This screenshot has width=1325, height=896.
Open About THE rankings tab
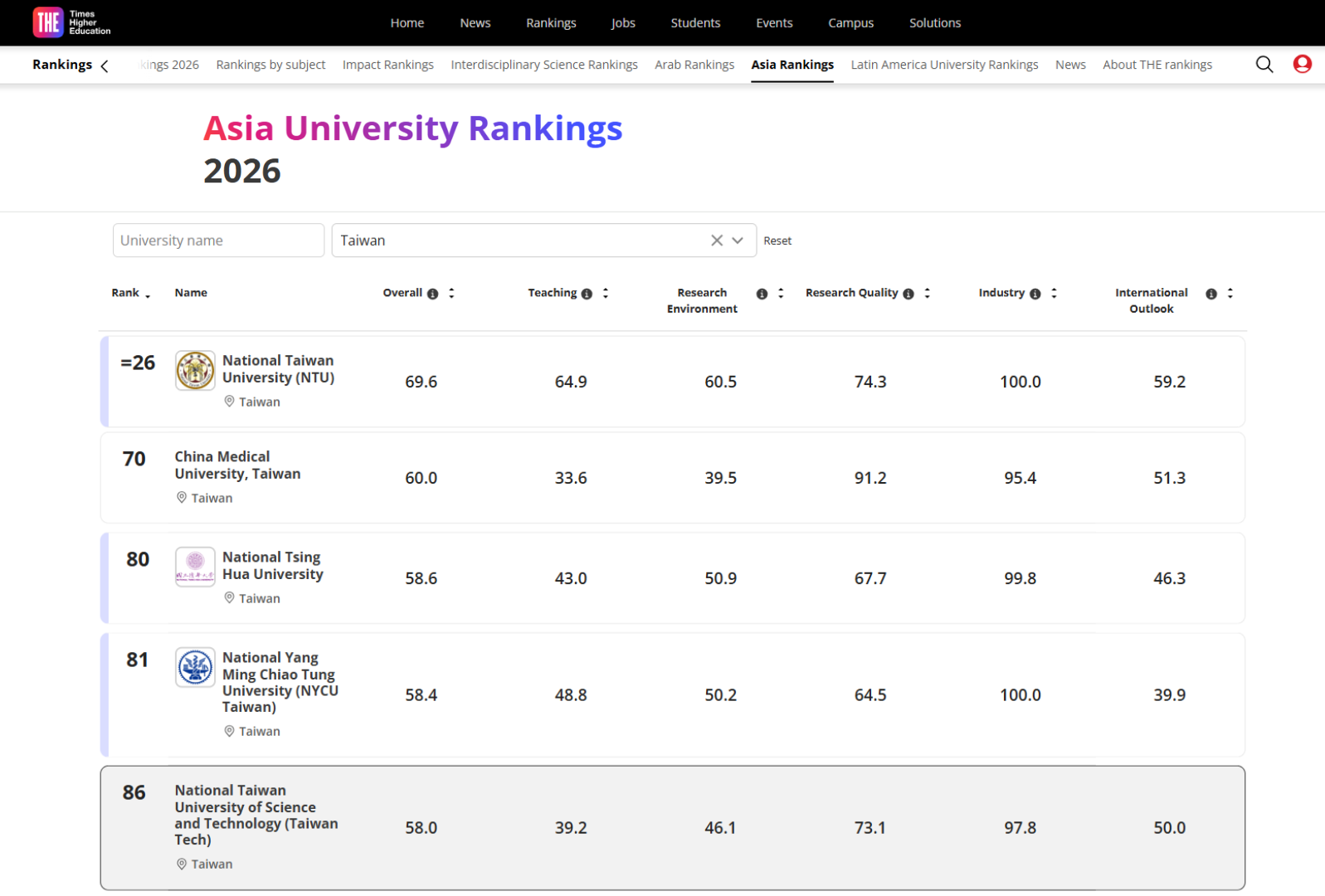point(1157,65)
